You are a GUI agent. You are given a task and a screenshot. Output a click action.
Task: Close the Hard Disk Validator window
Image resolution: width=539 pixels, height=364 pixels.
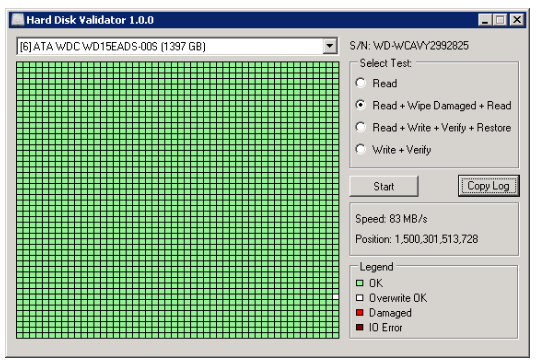(x=517, y=20)
